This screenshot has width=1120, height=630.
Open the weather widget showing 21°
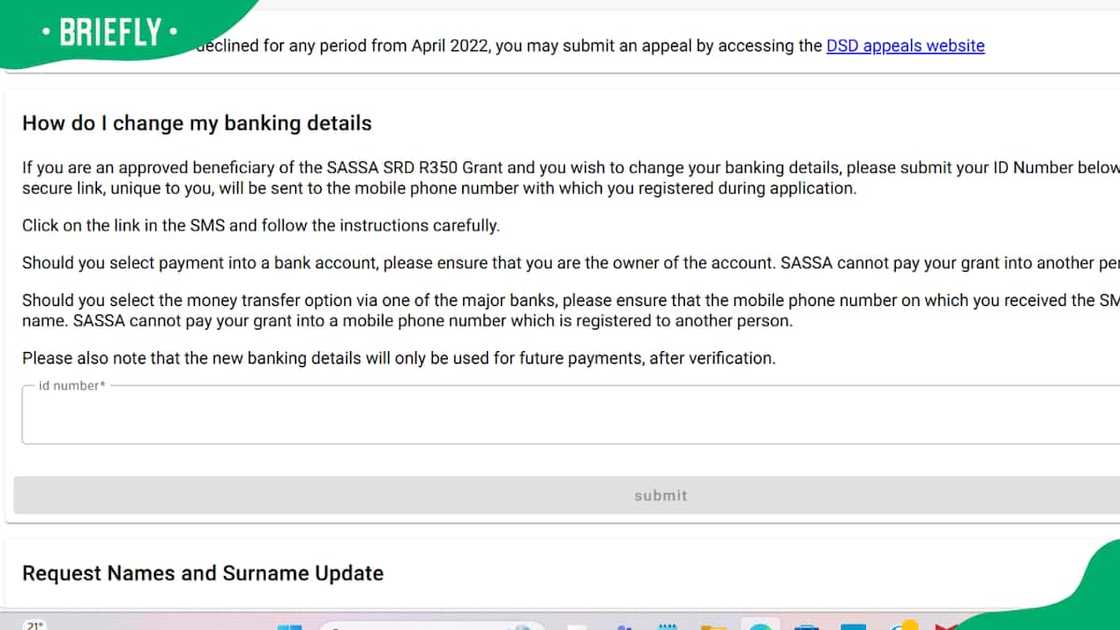[35, 626]
